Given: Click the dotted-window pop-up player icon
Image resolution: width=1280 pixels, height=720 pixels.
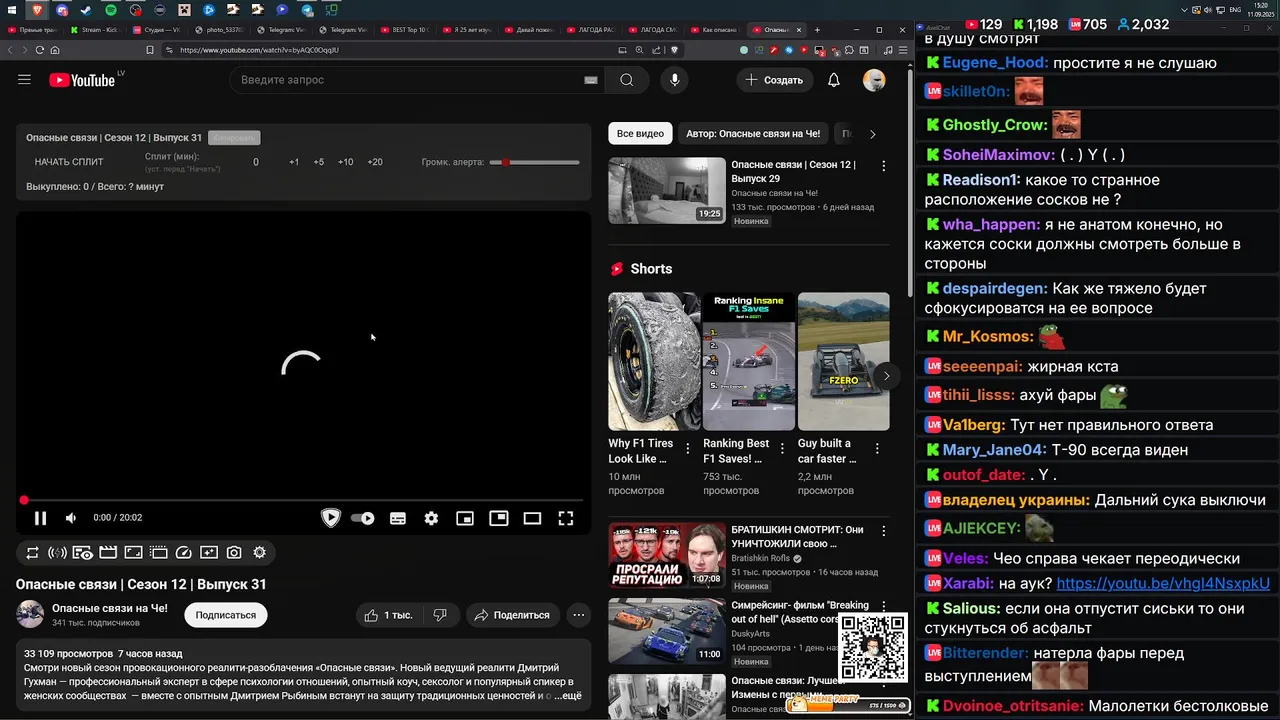Looking at the screenshot, I should click(x=158, y=552).
